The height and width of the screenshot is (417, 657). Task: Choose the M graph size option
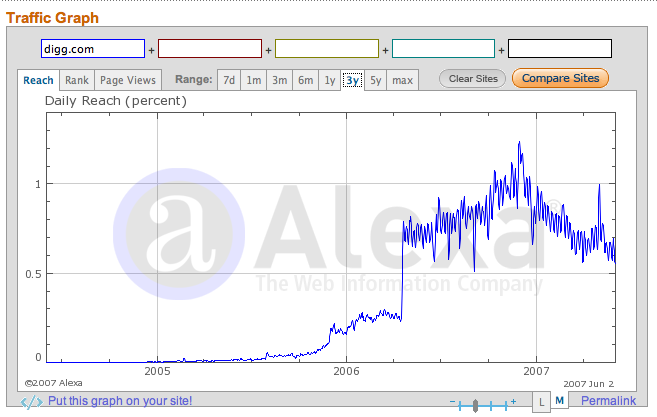pos(559,401)
